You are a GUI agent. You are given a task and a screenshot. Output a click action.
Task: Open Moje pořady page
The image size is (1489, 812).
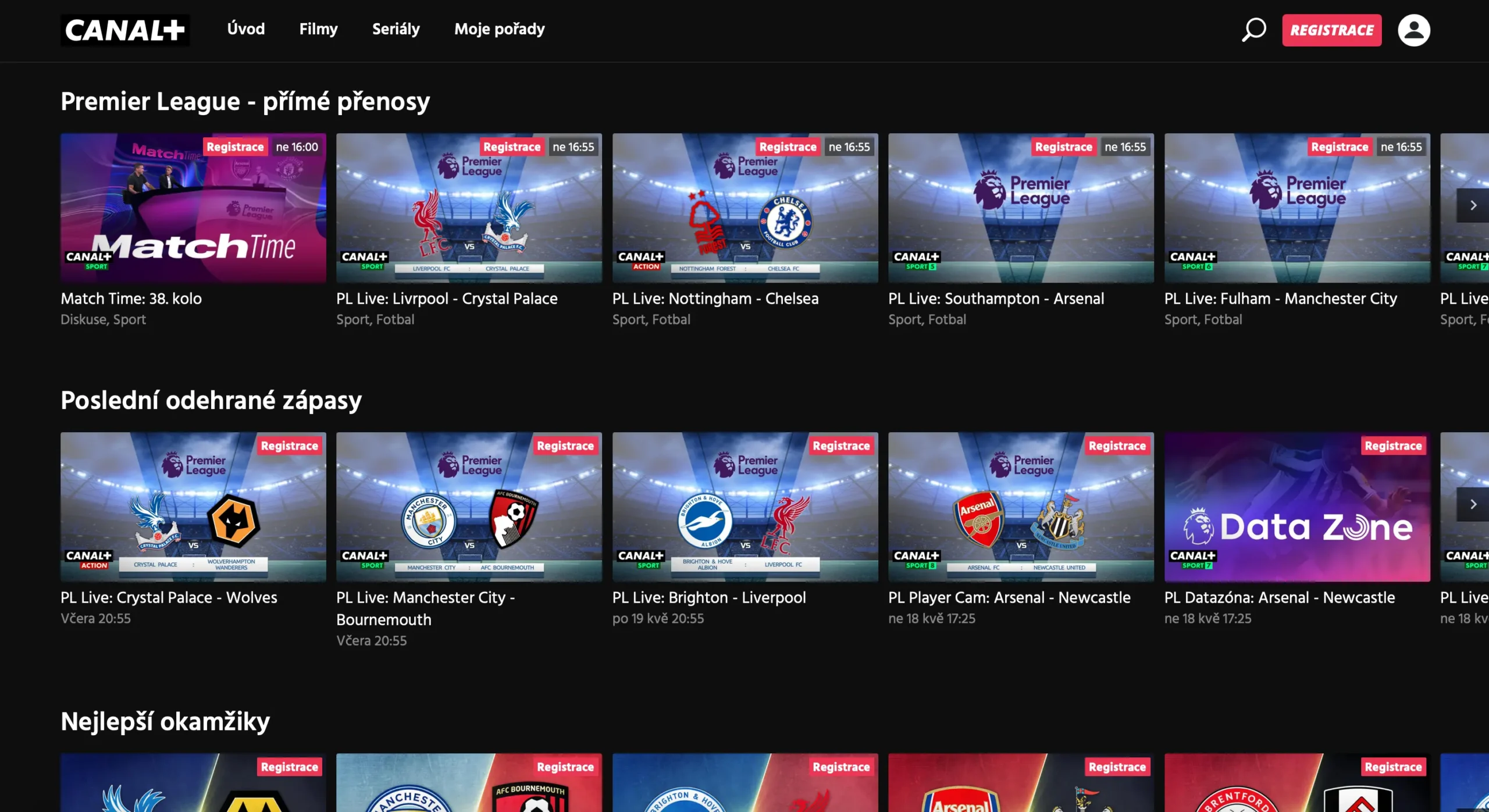point(499,29)
